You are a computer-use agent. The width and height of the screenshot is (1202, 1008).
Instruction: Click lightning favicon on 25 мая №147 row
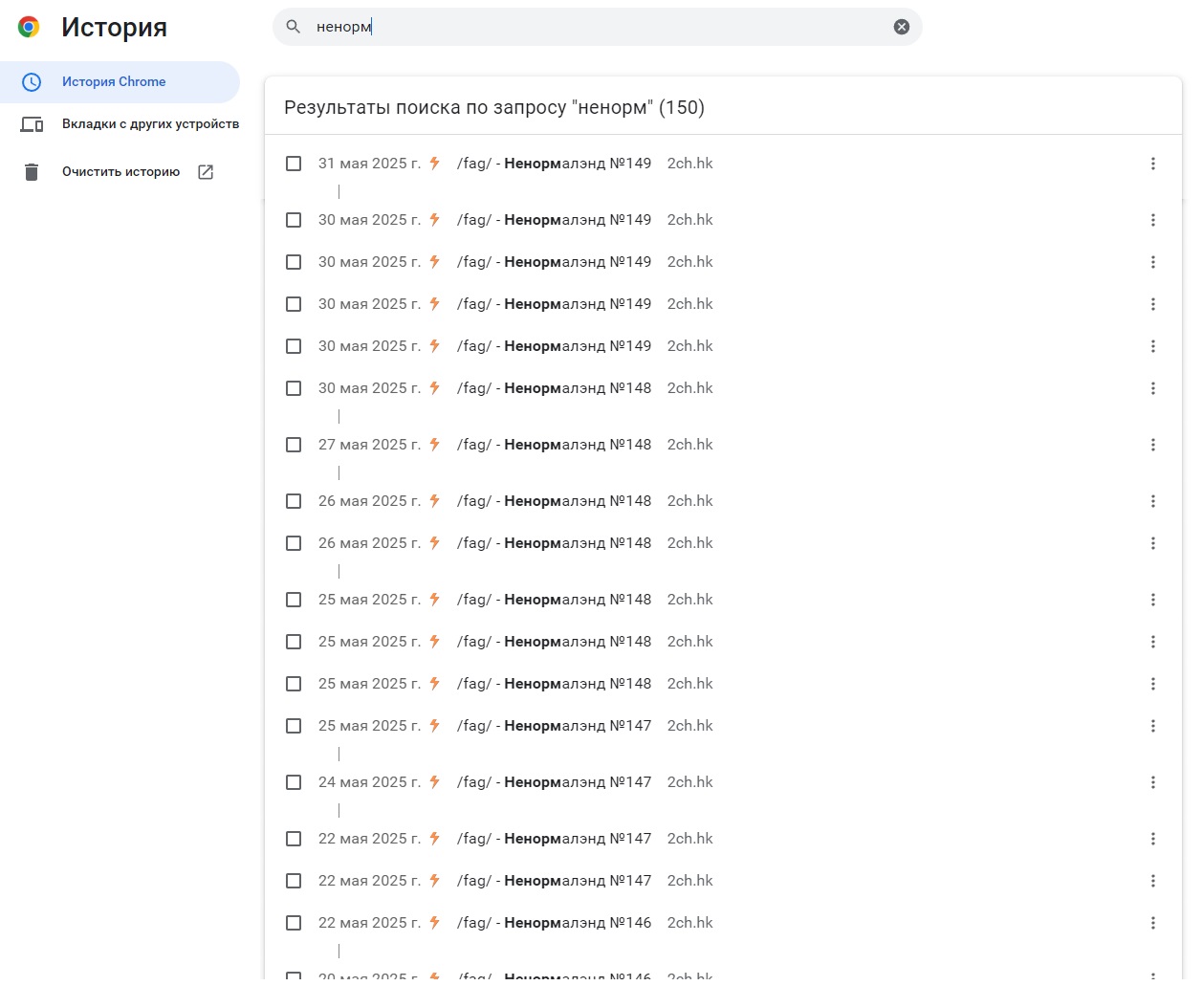434,726
